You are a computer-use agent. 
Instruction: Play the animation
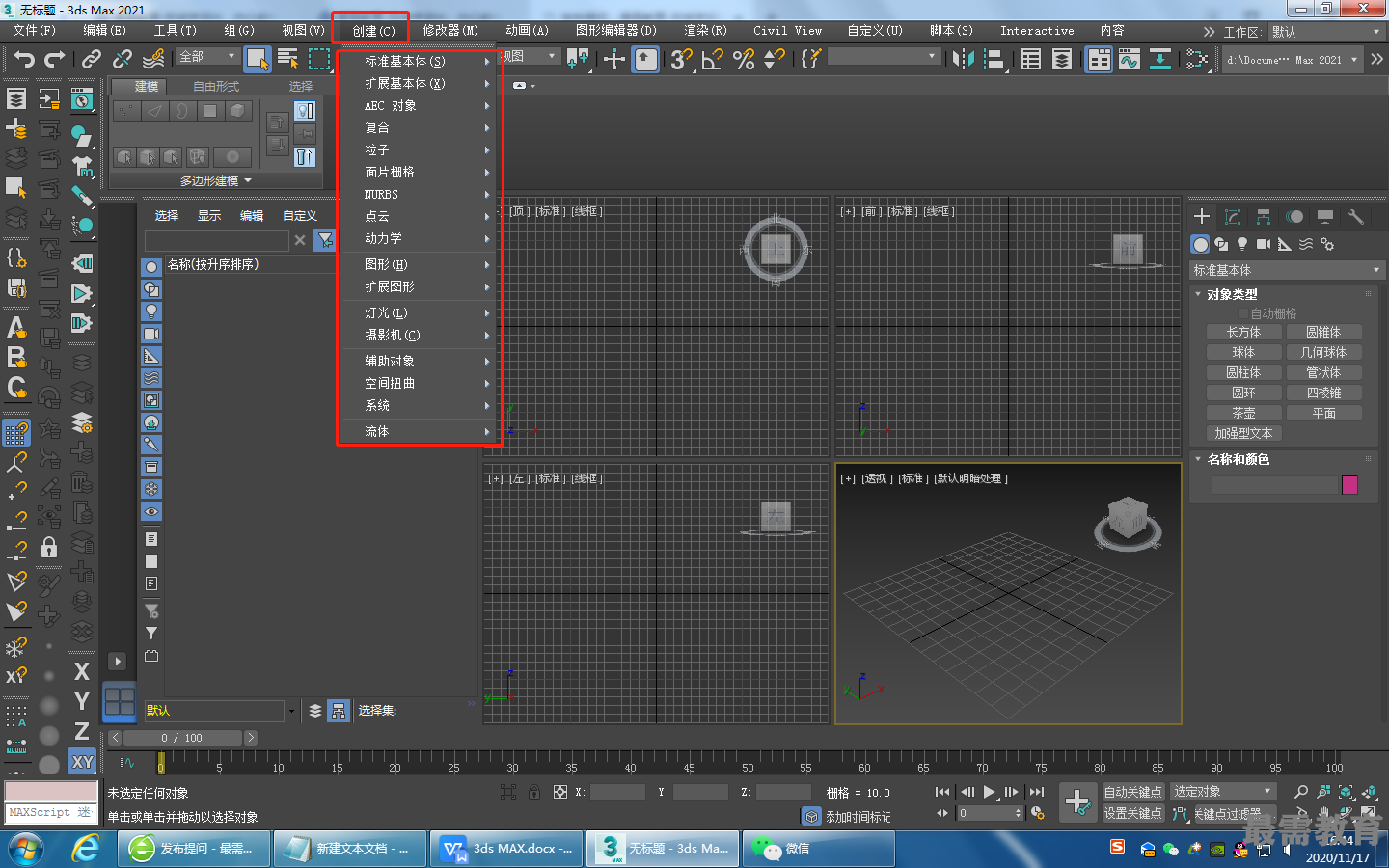(x=989, y=792)
